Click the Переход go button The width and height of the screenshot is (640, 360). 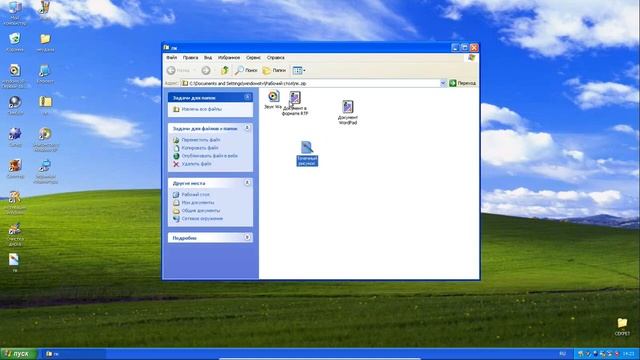462,83
